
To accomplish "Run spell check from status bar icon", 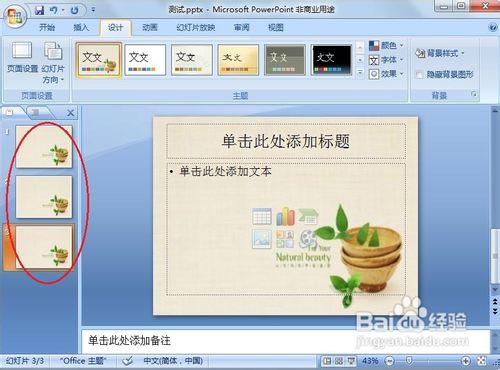I will tap(127, 361).
